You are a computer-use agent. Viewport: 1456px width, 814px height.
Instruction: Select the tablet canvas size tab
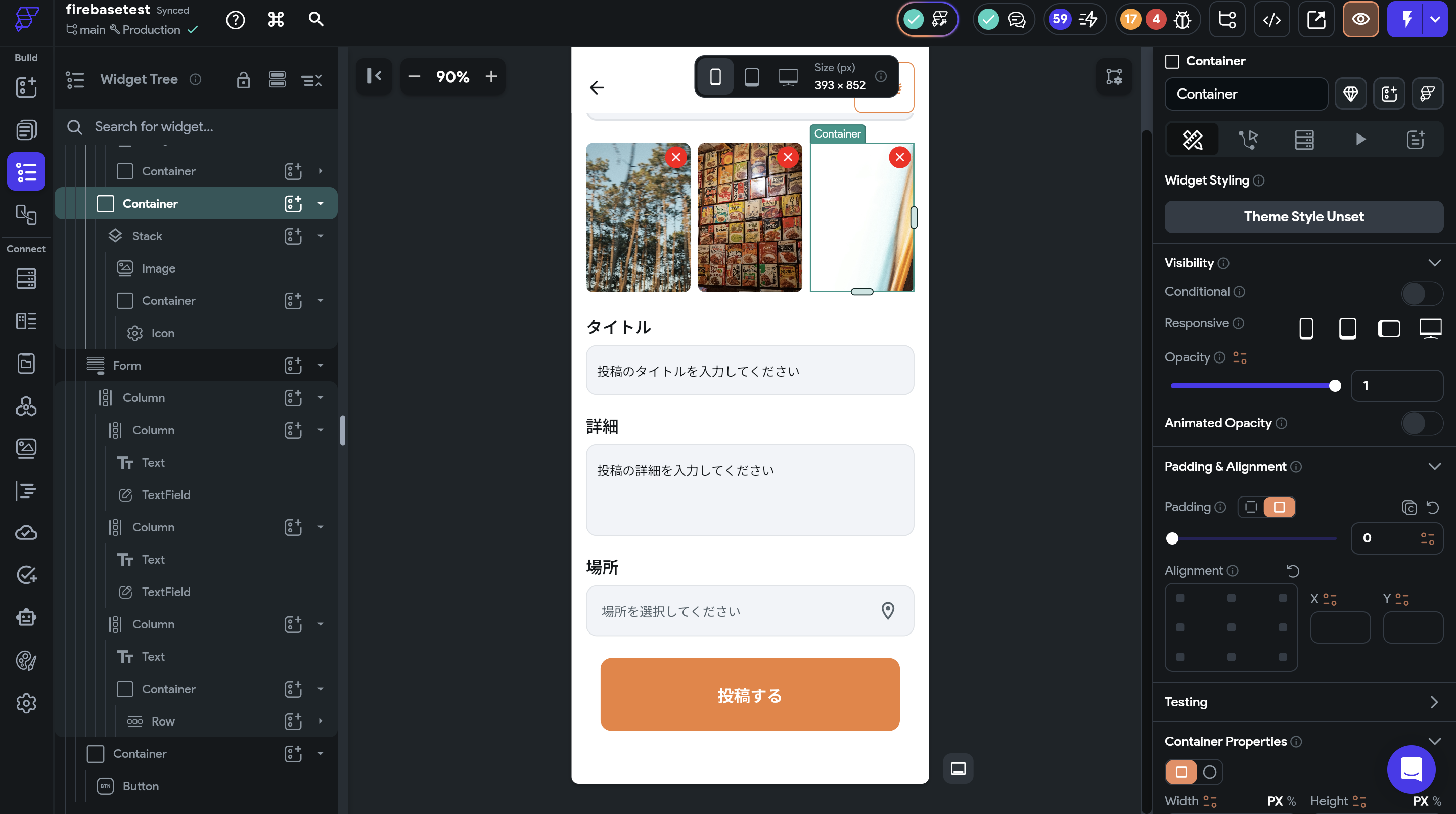click(x=751, y=76)
